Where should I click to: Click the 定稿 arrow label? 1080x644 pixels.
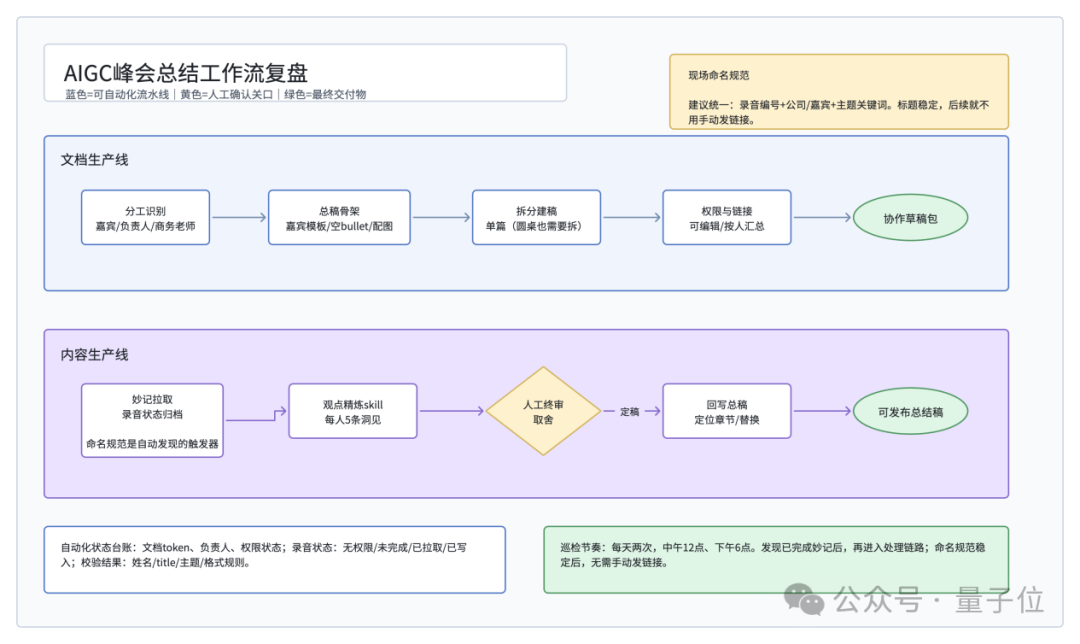click(x=630, y=412)
